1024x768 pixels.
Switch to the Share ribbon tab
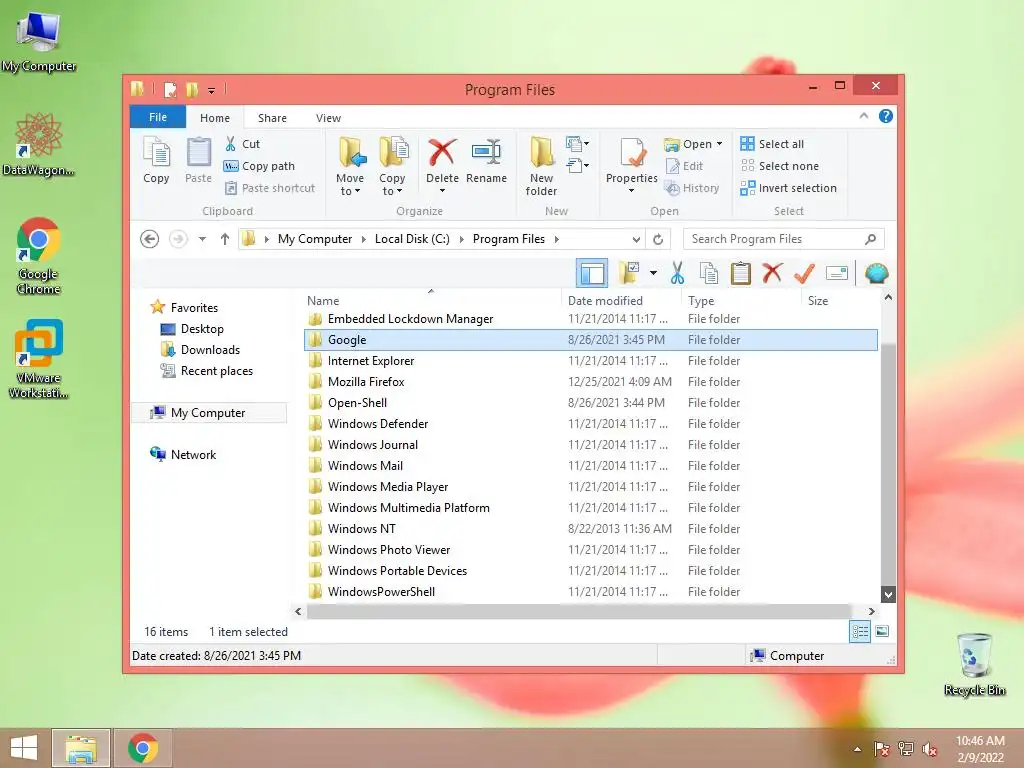pyautogui.click(x=272, y=118)
